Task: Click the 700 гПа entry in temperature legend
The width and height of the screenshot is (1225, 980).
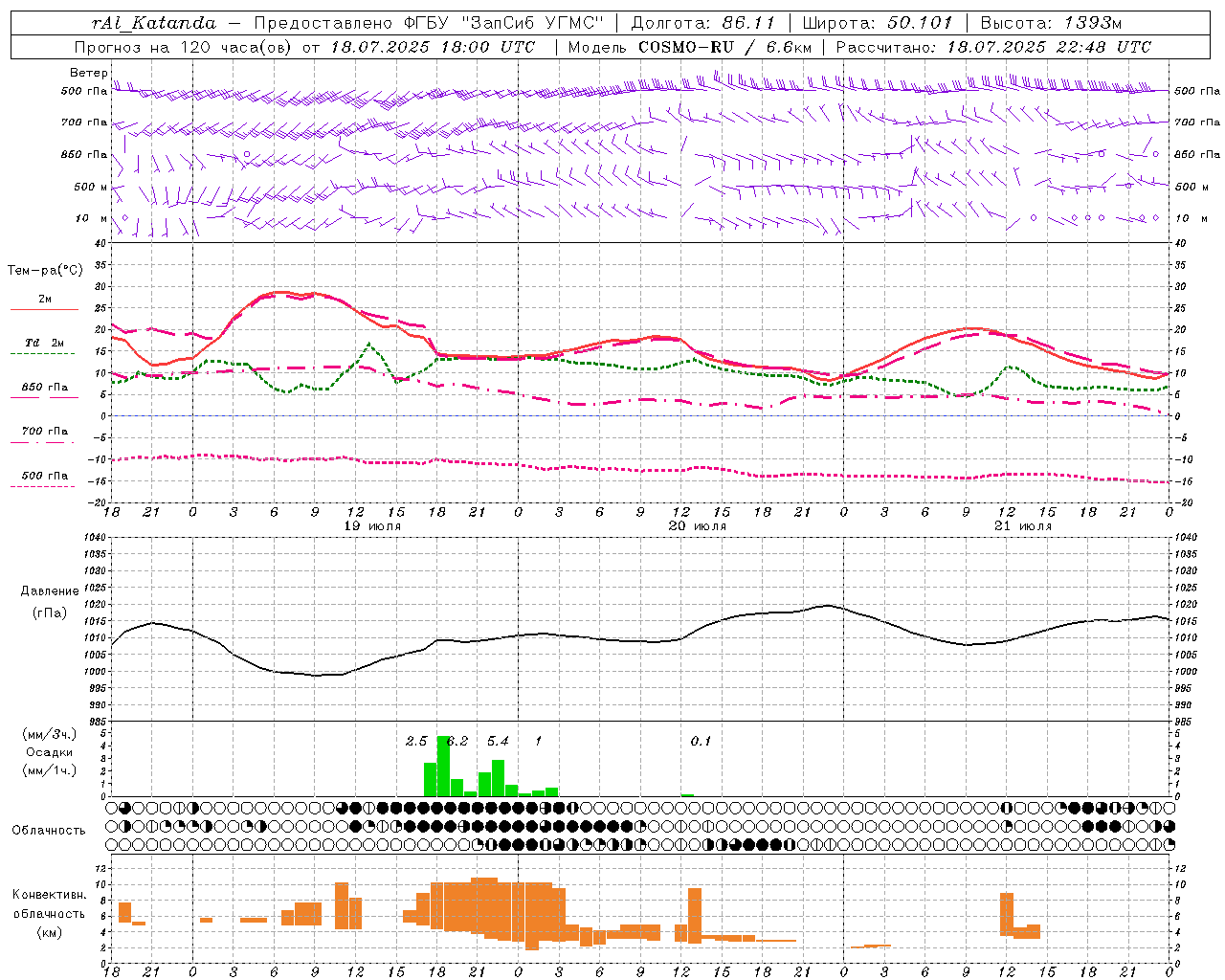Action: [x=45, y=431]
